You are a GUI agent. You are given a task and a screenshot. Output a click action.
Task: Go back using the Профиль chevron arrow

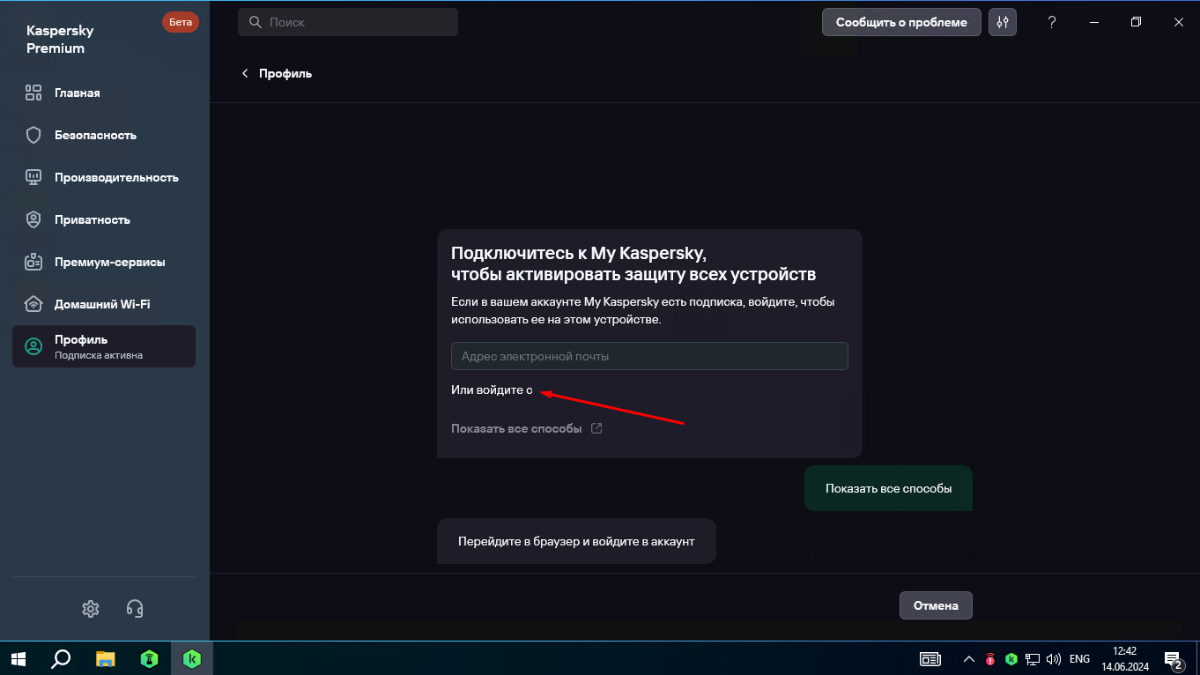point(245,73)
